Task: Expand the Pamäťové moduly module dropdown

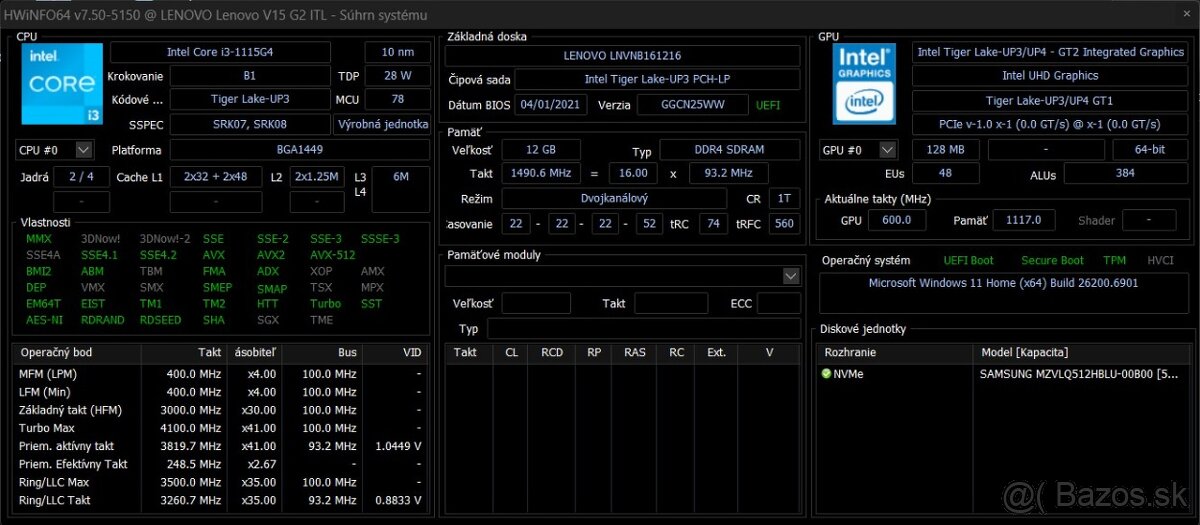Action: (x=791, y=276)
